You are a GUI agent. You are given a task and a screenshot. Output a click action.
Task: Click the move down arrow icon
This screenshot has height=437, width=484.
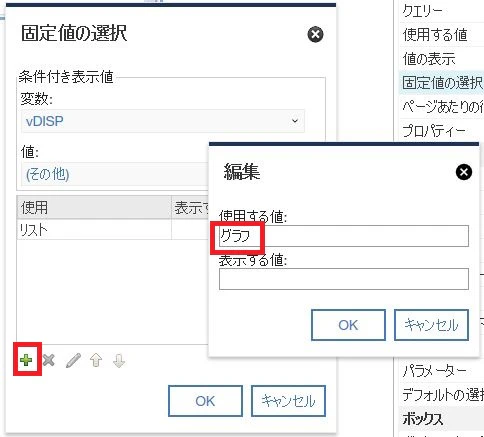(x=119, y=360)
